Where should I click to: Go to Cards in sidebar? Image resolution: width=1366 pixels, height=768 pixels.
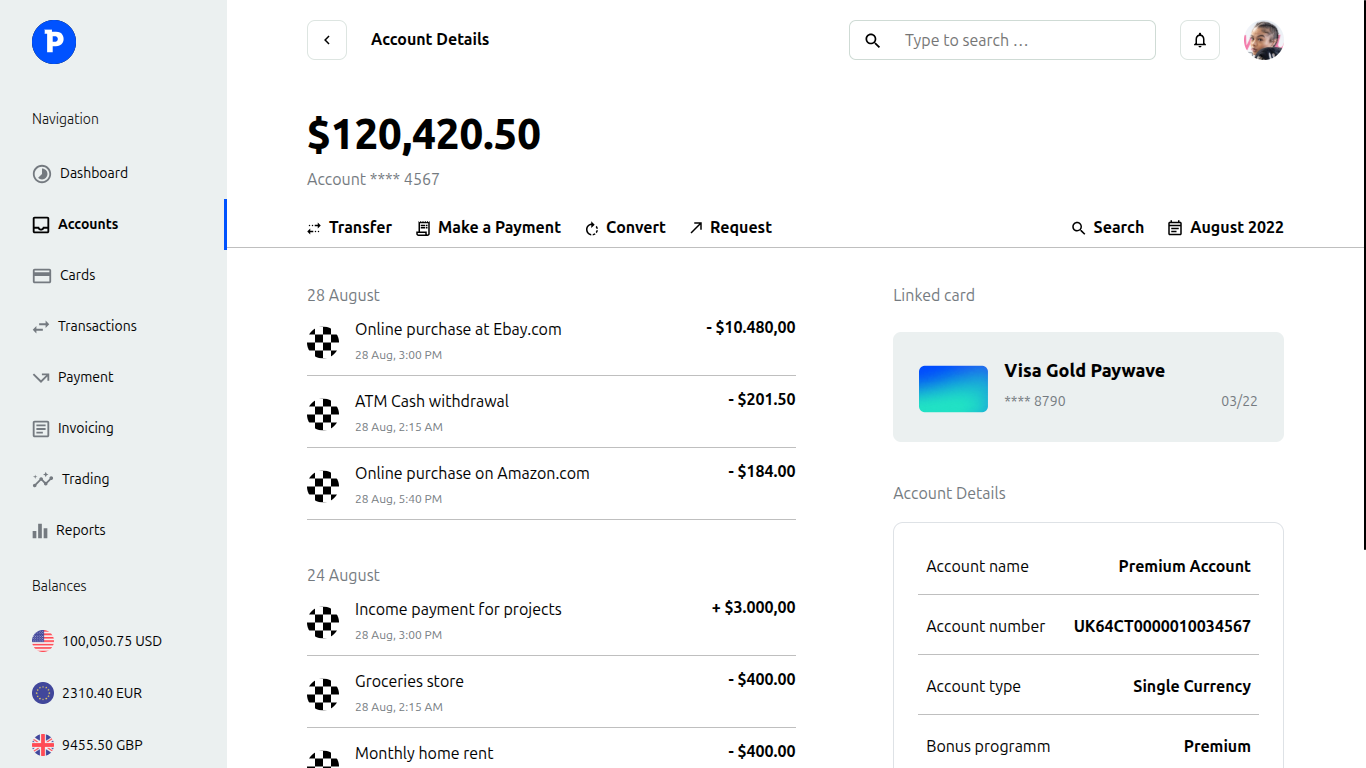(77, 275)
